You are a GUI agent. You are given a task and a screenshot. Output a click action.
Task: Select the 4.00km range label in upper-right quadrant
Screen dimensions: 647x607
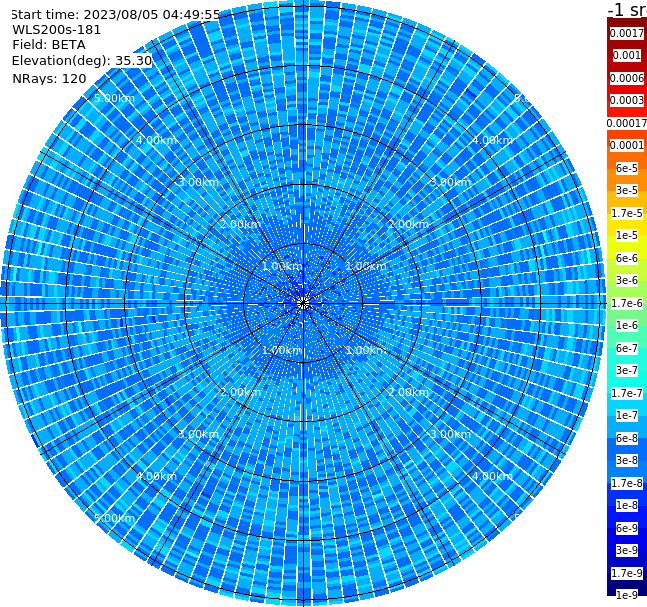click(492, 140)
